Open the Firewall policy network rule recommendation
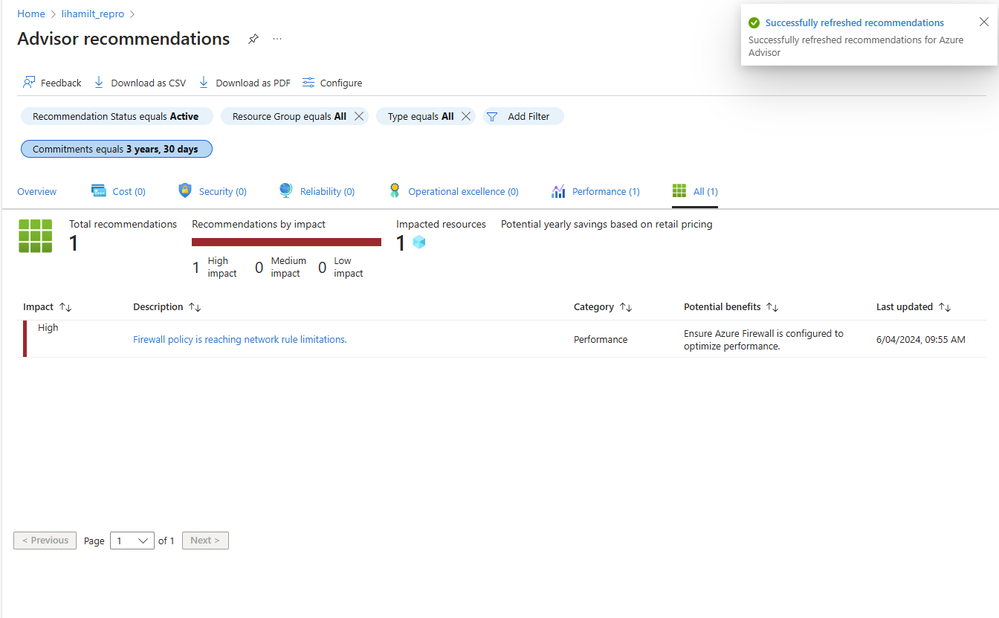The width and height of the screenshot is (999, 618). [240, 340]
